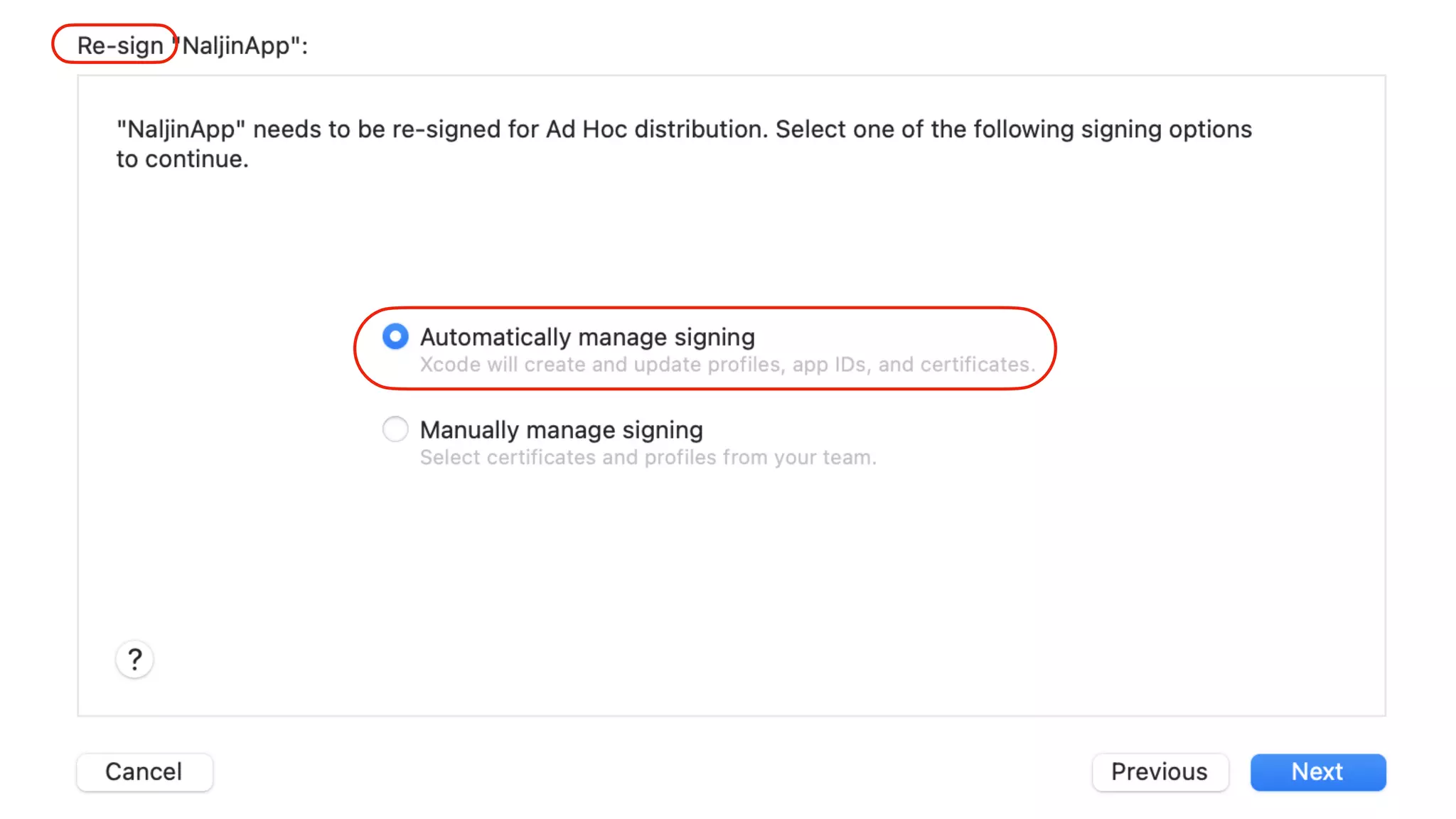Click the "NaljinApp" name in the heading
This screenshot has width=1456, height=819.
[236, 45]
